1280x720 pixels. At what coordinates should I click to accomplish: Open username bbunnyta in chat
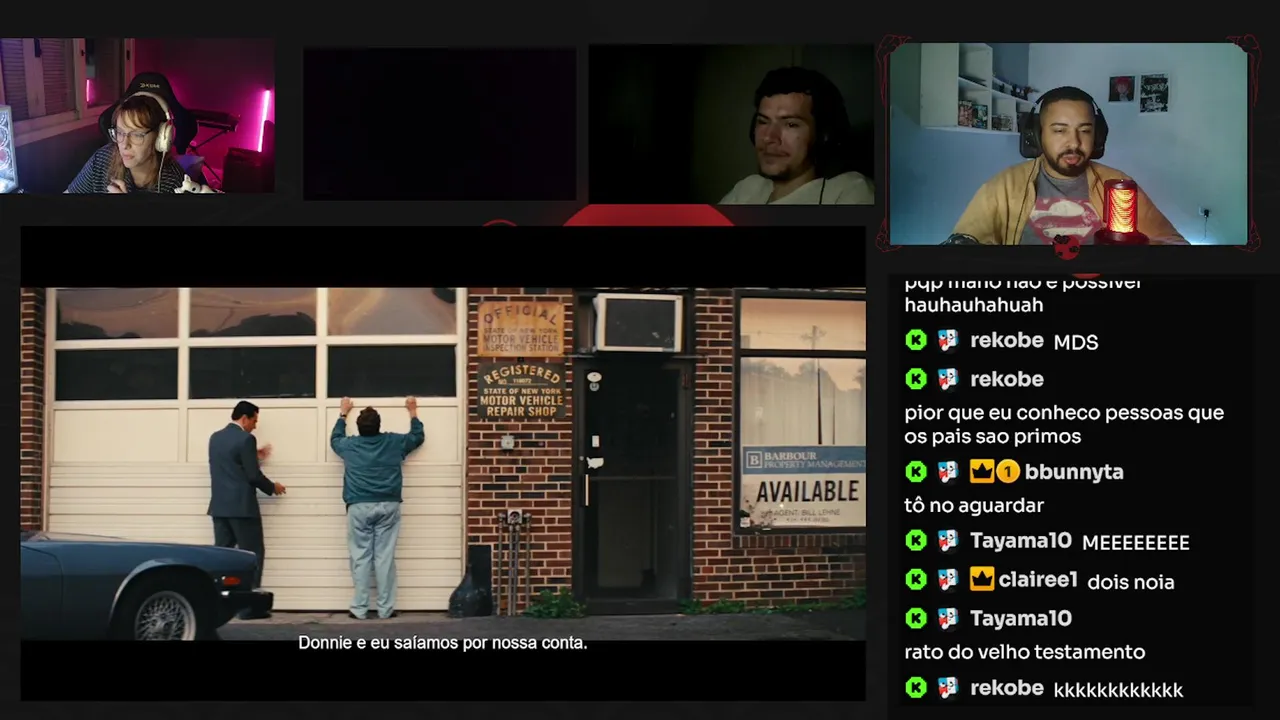click(x=1074, y=471)
